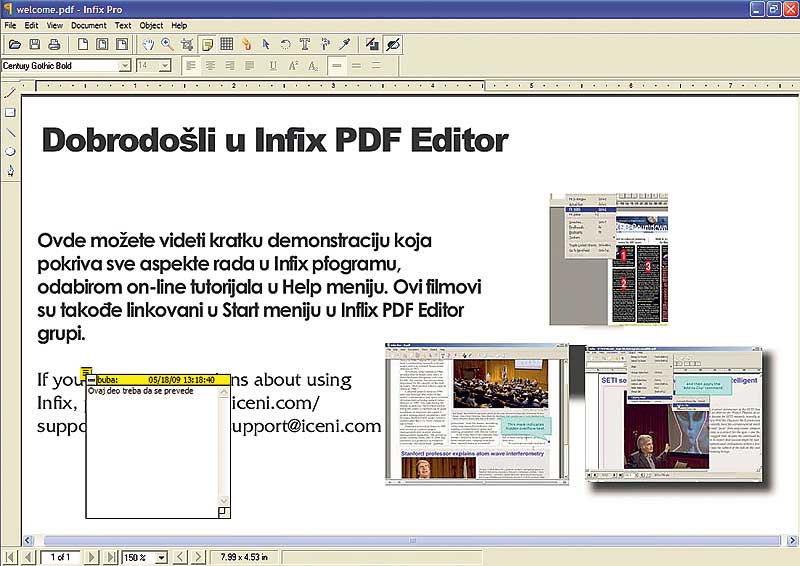Viewport: 800px width, 566px height.
Task: Set one-and-half line spacing
Action: click(x=356, y=66)
